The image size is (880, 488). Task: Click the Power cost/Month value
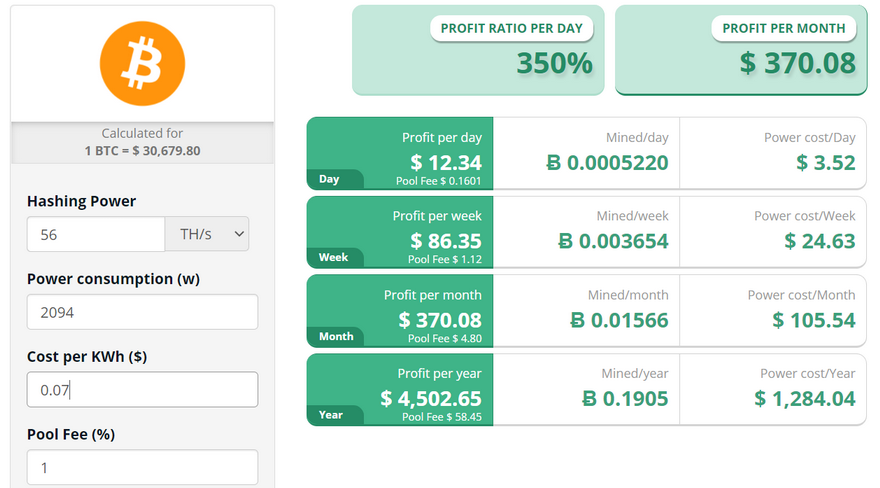point(814,320)
